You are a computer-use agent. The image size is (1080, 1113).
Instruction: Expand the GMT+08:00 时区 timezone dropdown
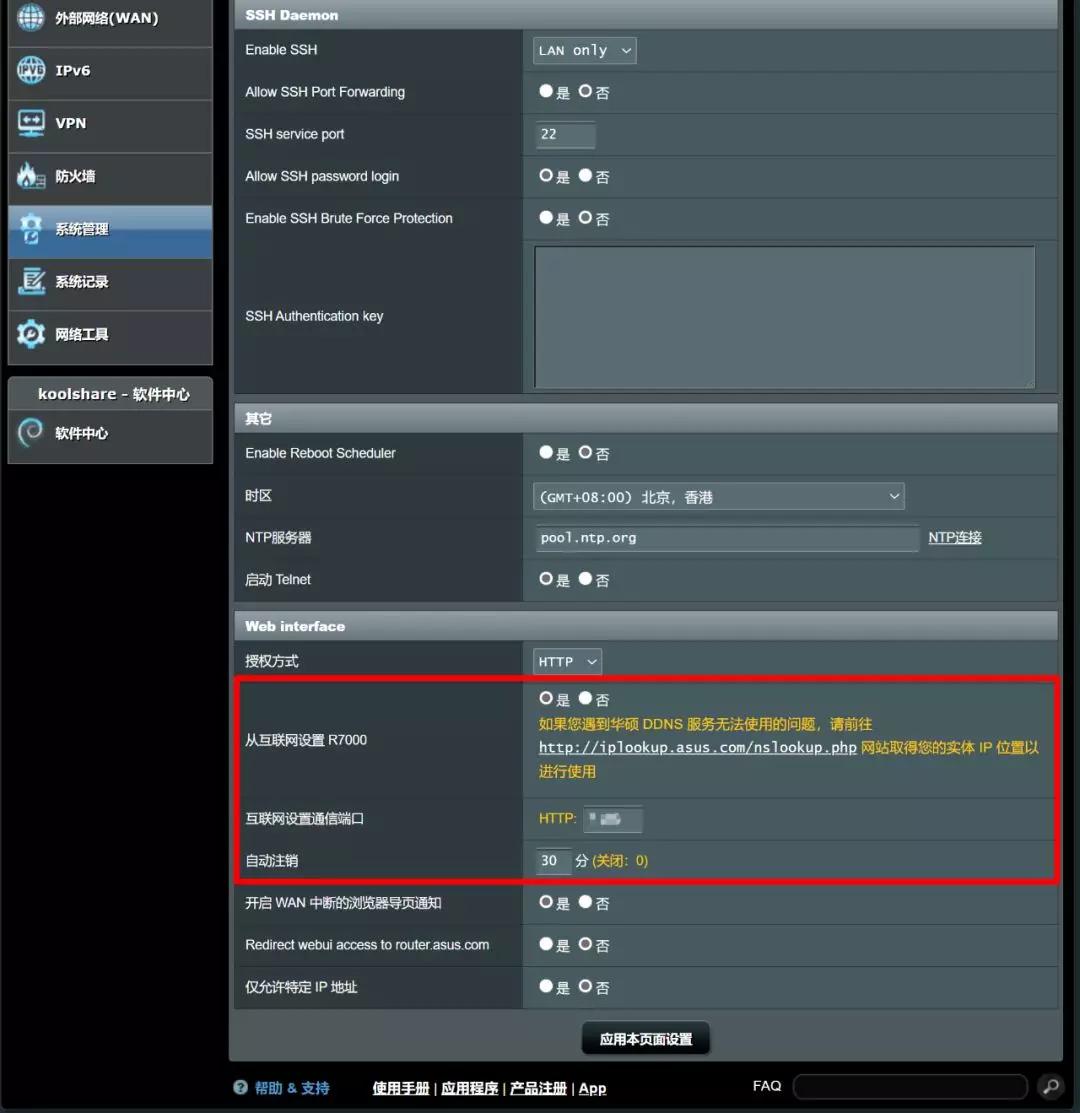(718, 495)
